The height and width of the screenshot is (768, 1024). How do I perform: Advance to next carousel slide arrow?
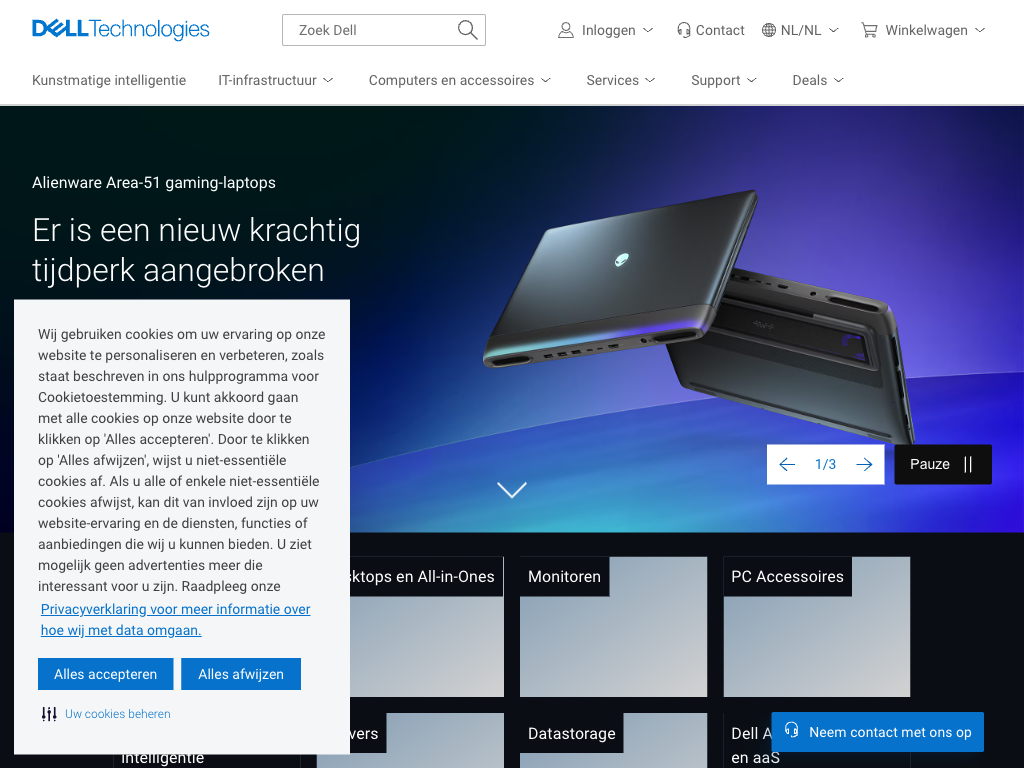pos(864,464)
